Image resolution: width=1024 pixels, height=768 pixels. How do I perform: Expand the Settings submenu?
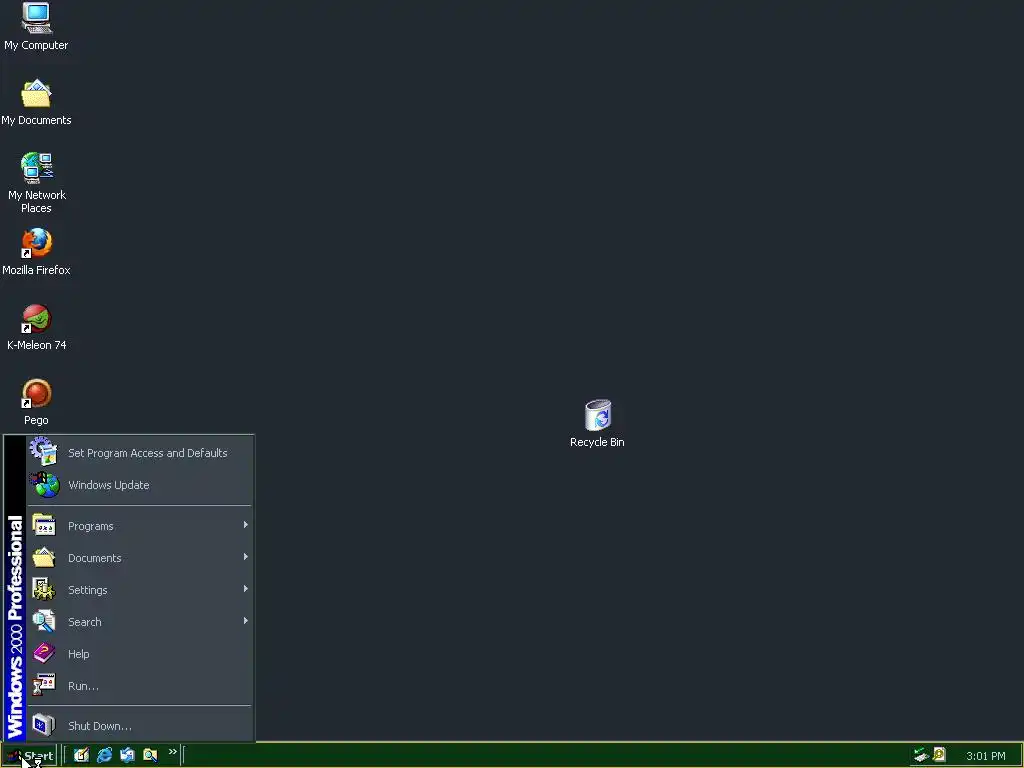point(139,590)
